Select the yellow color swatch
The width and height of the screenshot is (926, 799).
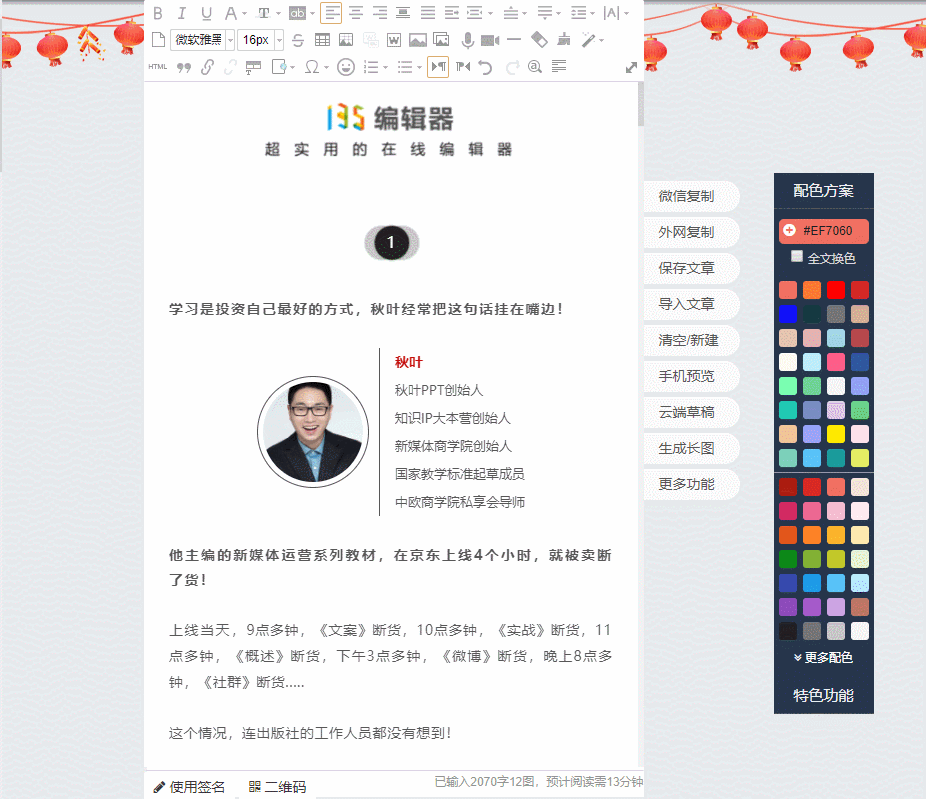click(x=836, y=433)
